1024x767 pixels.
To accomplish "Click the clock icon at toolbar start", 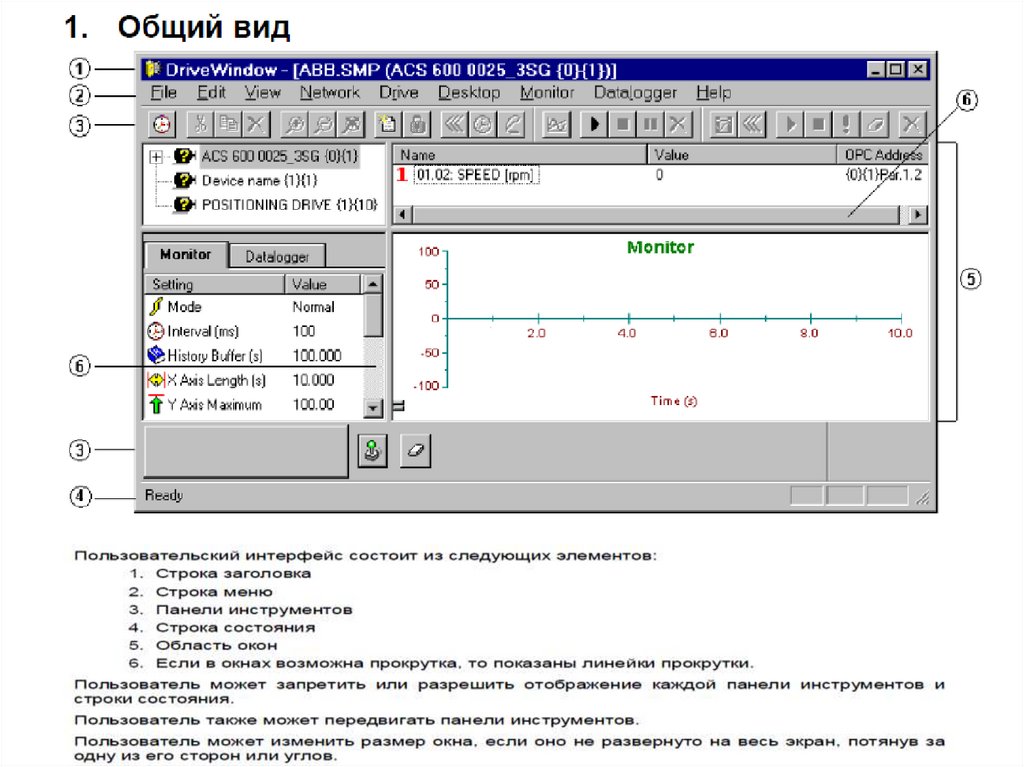I will pyautogui.click(x=161, y=123).
